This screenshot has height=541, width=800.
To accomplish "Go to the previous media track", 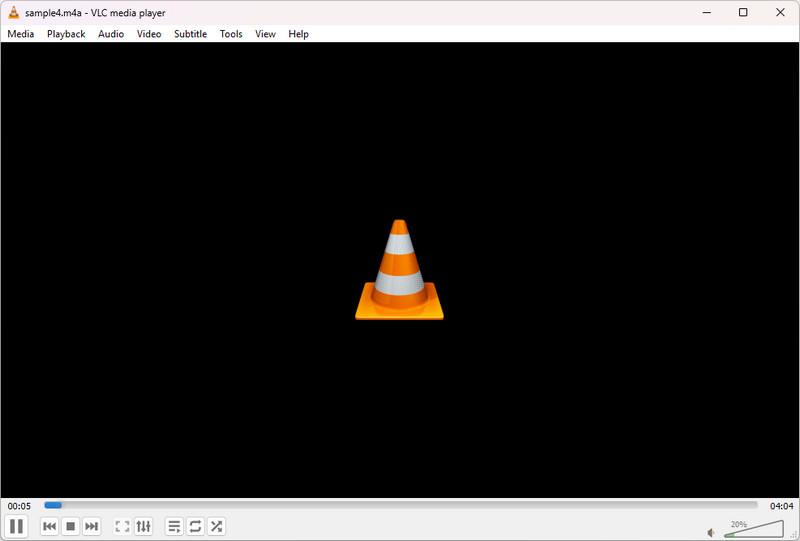I will pos(49,526).
